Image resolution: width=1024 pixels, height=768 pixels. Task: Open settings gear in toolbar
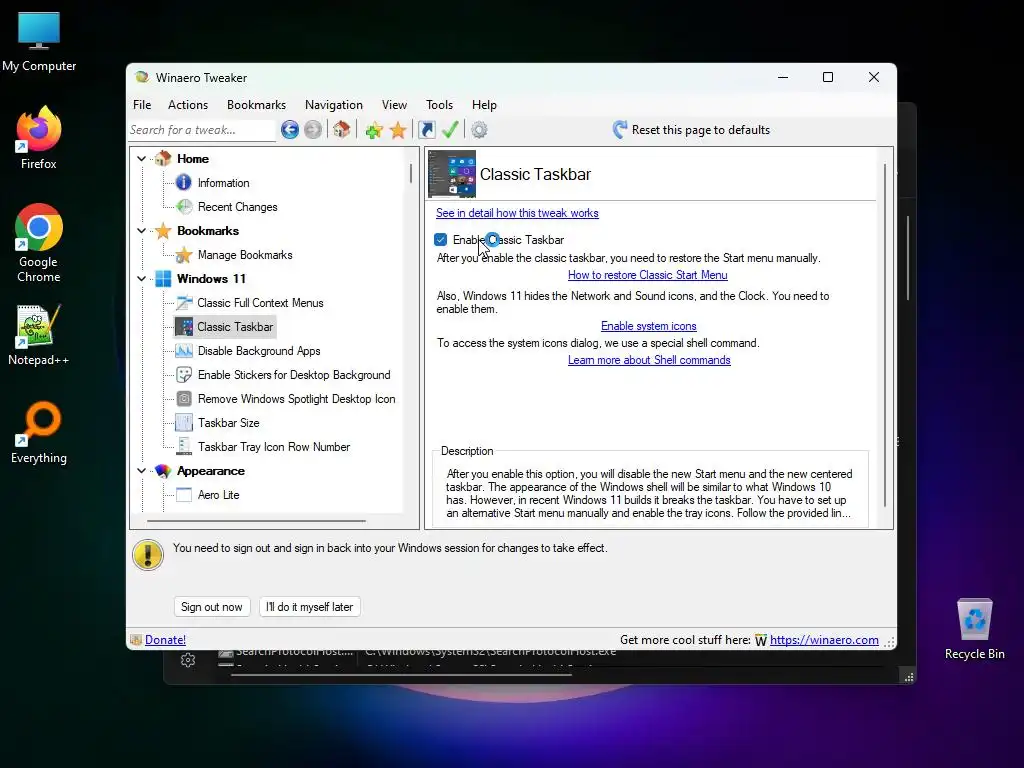[x=479, y=130]
